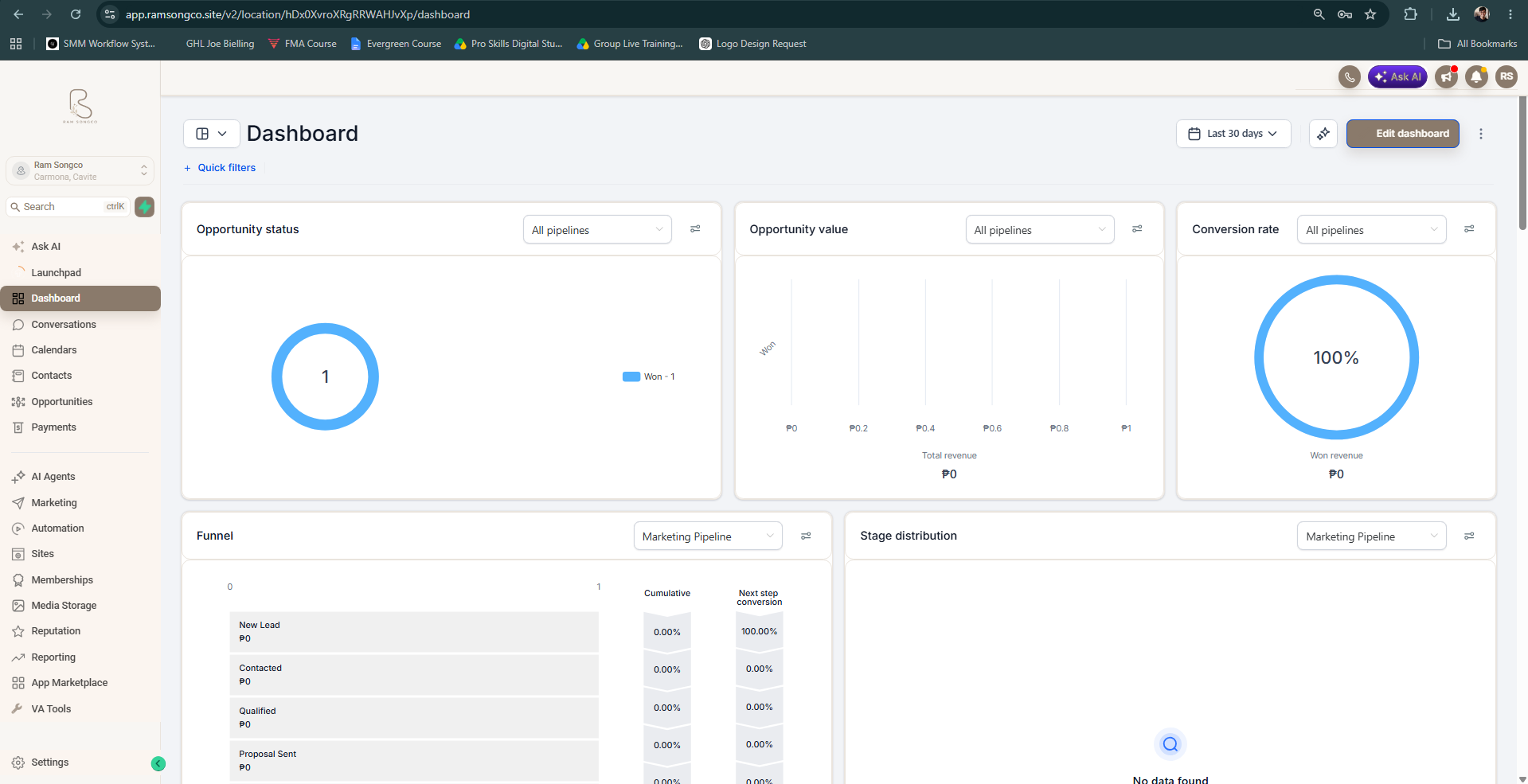This screenshot has height=784, width=1528.
Task: Open AI Agents in sidebar
Action: [80, 477]
